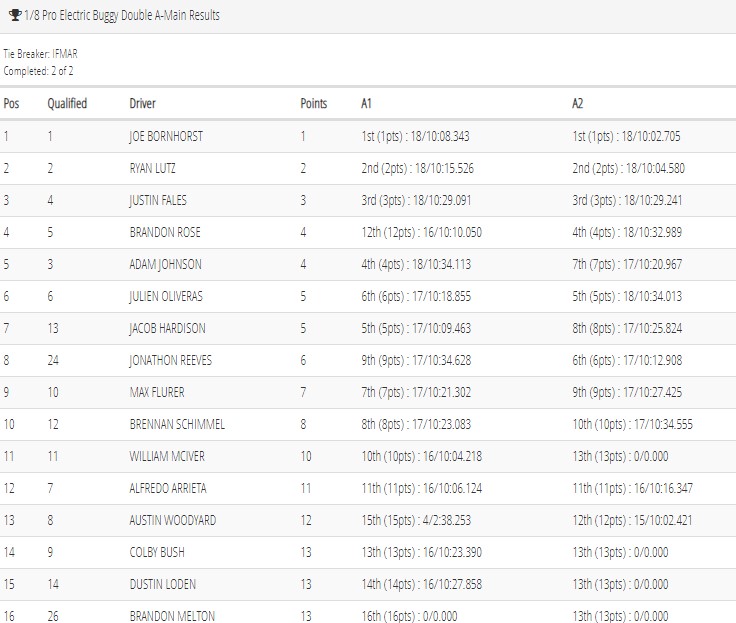Select driver ADAM JOHNSON
Screen dimensions: 736x623
pos(166,264)
